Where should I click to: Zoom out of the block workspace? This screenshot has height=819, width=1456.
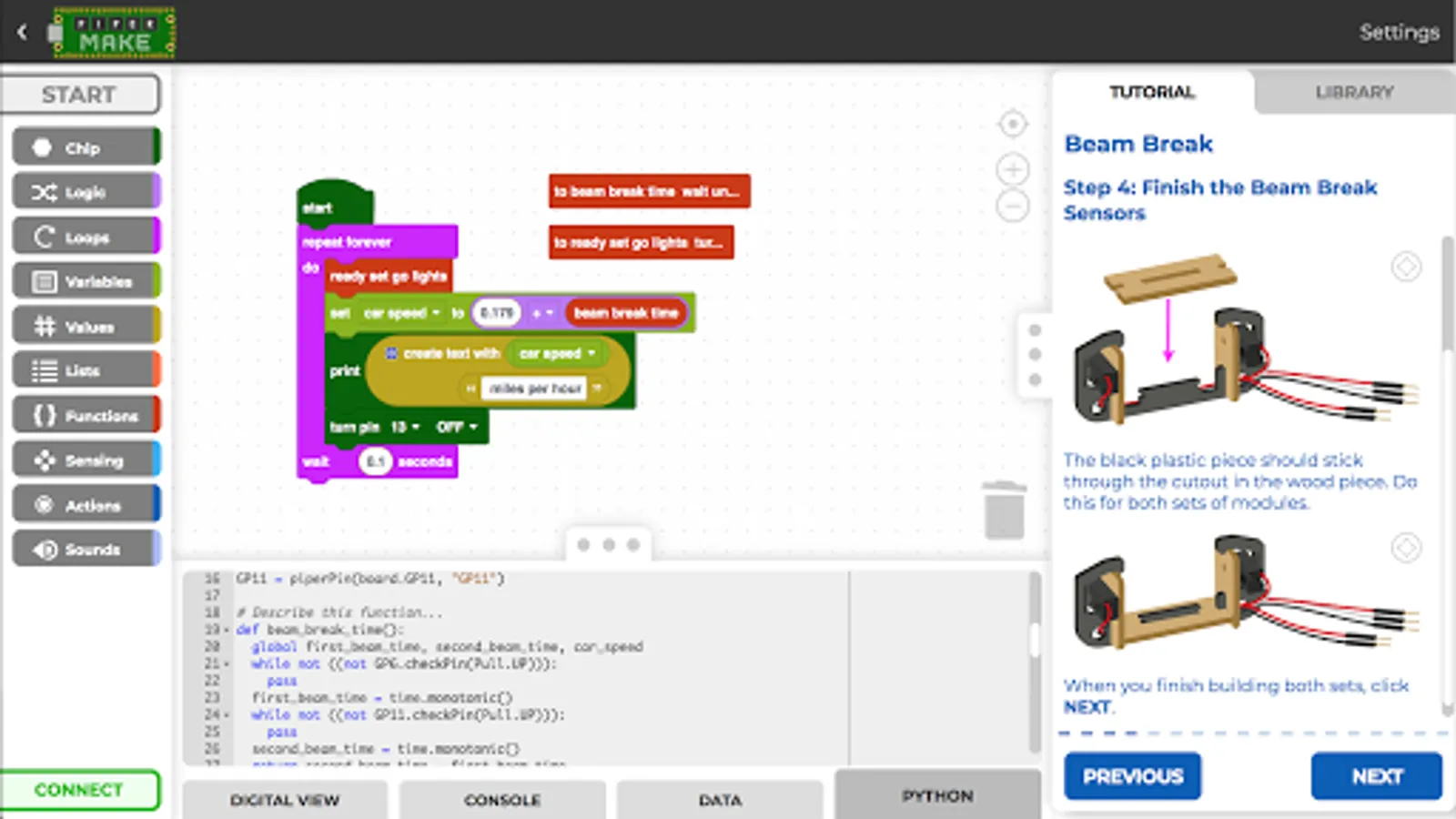click(x=1012, y=207)
